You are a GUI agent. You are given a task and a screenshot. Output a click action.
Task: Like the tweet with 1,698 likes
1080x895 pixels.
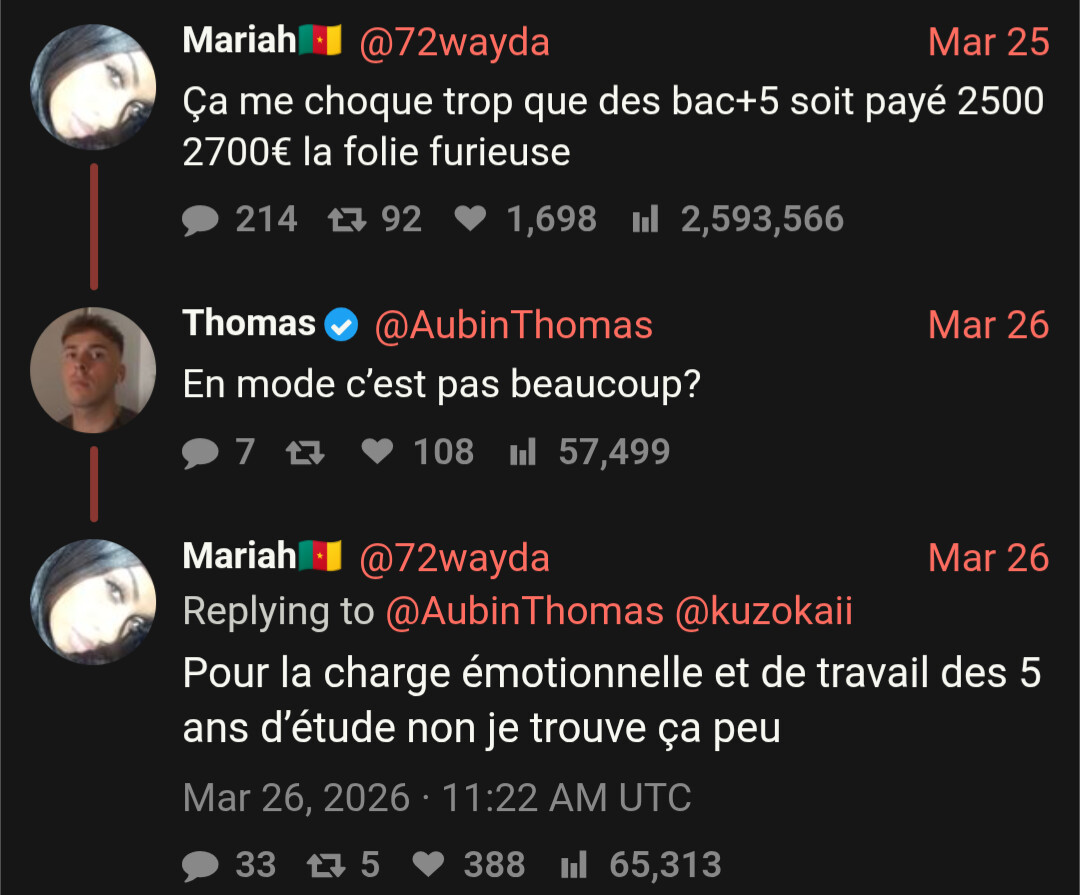470,219
